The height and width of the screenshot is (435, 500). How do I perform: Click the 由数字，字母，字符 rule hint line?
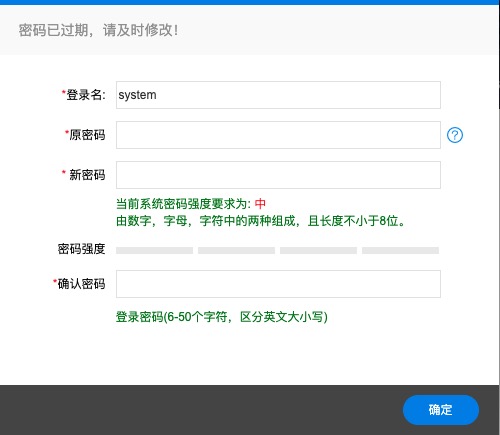[261, 221]
